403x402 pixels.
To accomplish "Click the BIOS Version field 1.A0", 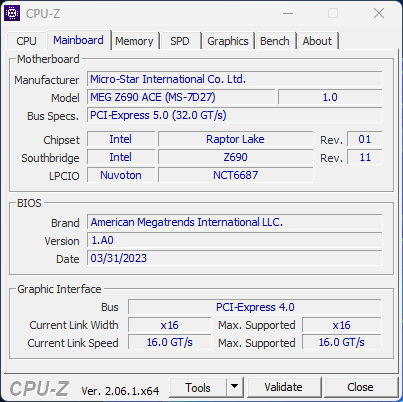I will [235, 240].
